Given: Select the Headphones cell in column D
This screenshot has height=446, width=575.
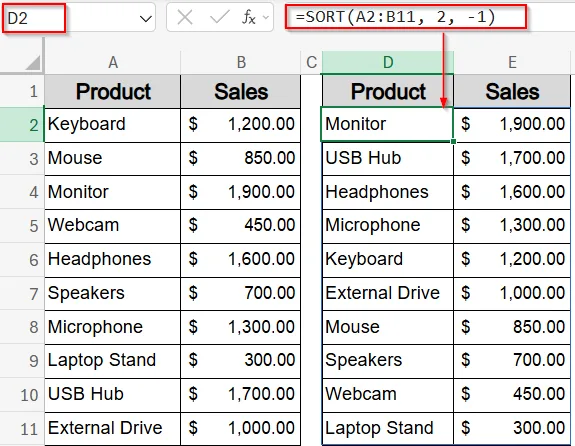Looking at the screenshot, I should (388, 192).
